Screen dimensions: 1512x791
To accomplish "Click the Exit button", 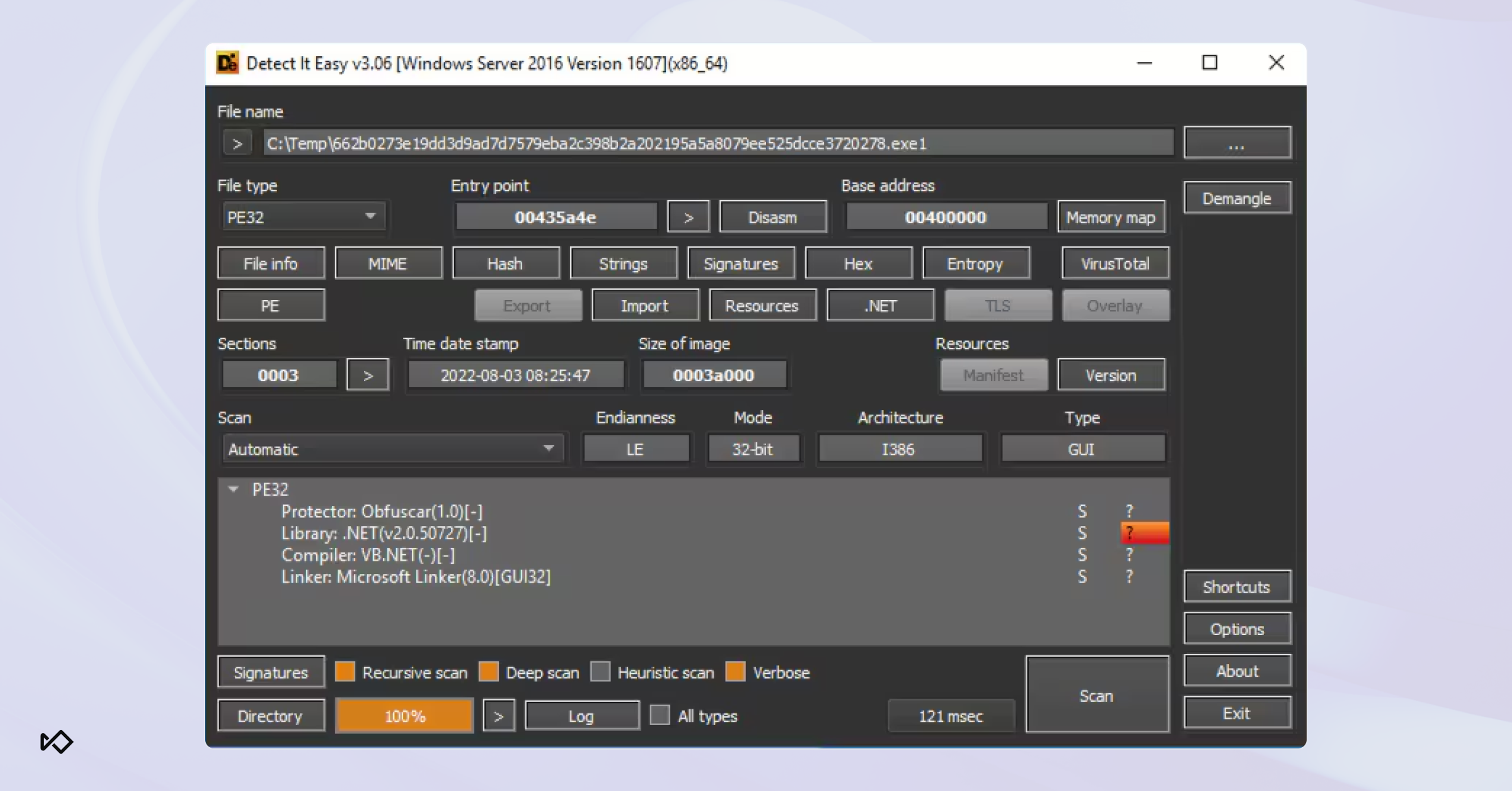I will click(1237, 713).
